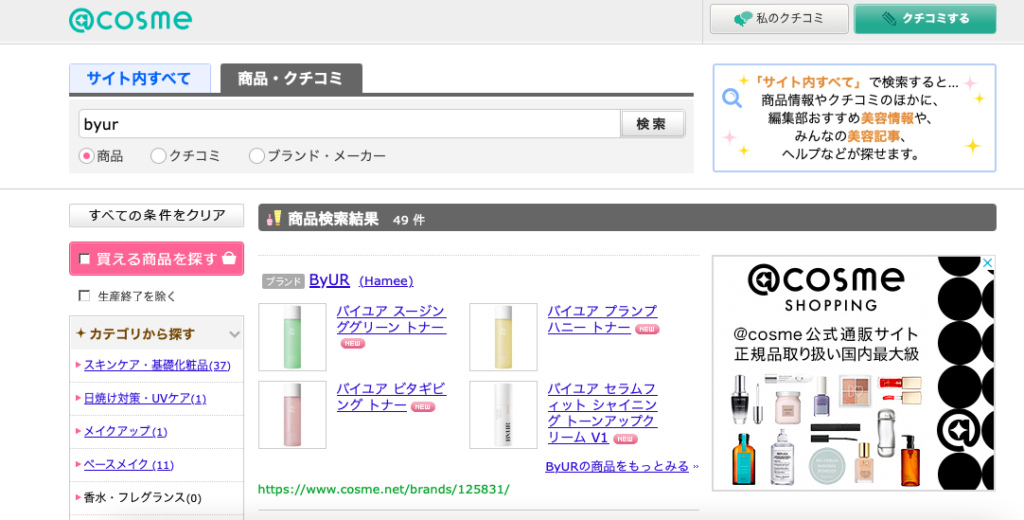Click NEW badge on スージンググリーン トナー
The width and height of the screenshot is (1024, 520).
[353, 344]
